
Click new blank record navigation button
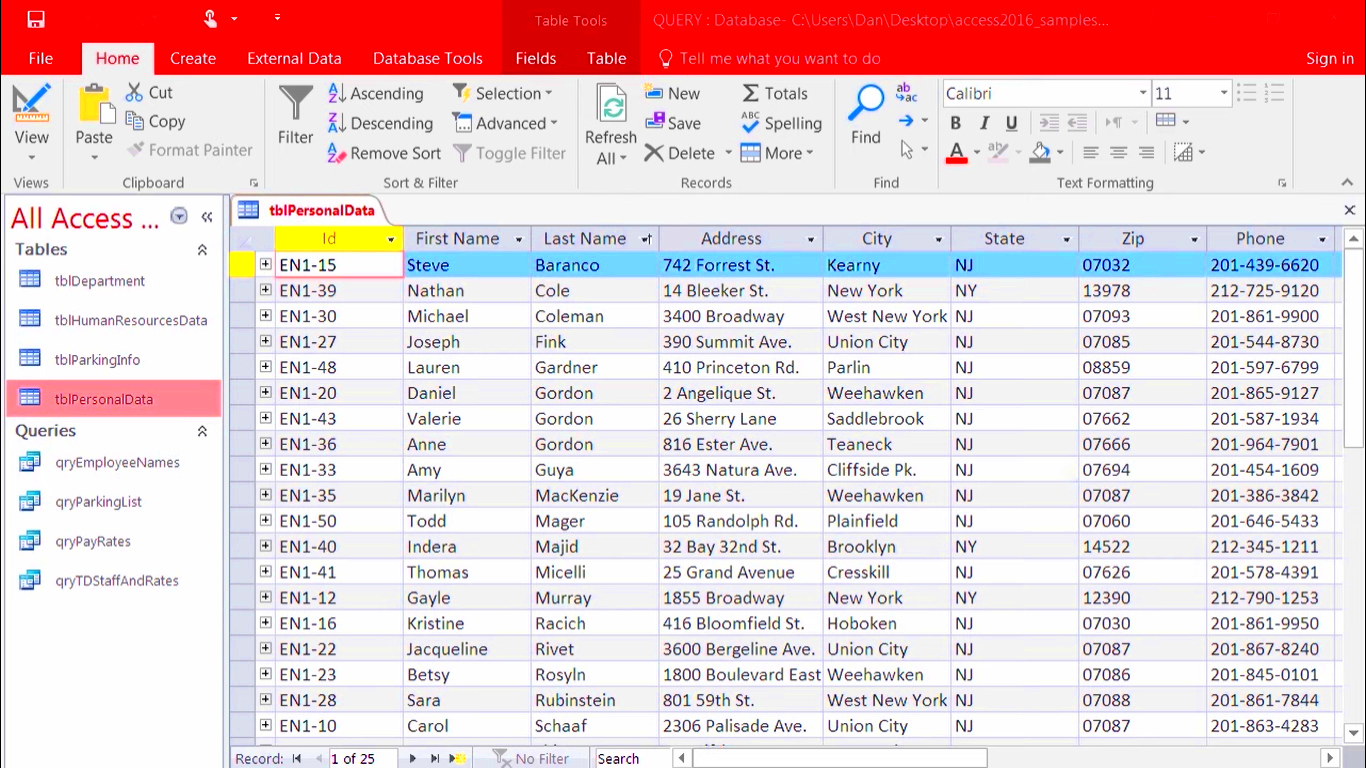point(457,759)
